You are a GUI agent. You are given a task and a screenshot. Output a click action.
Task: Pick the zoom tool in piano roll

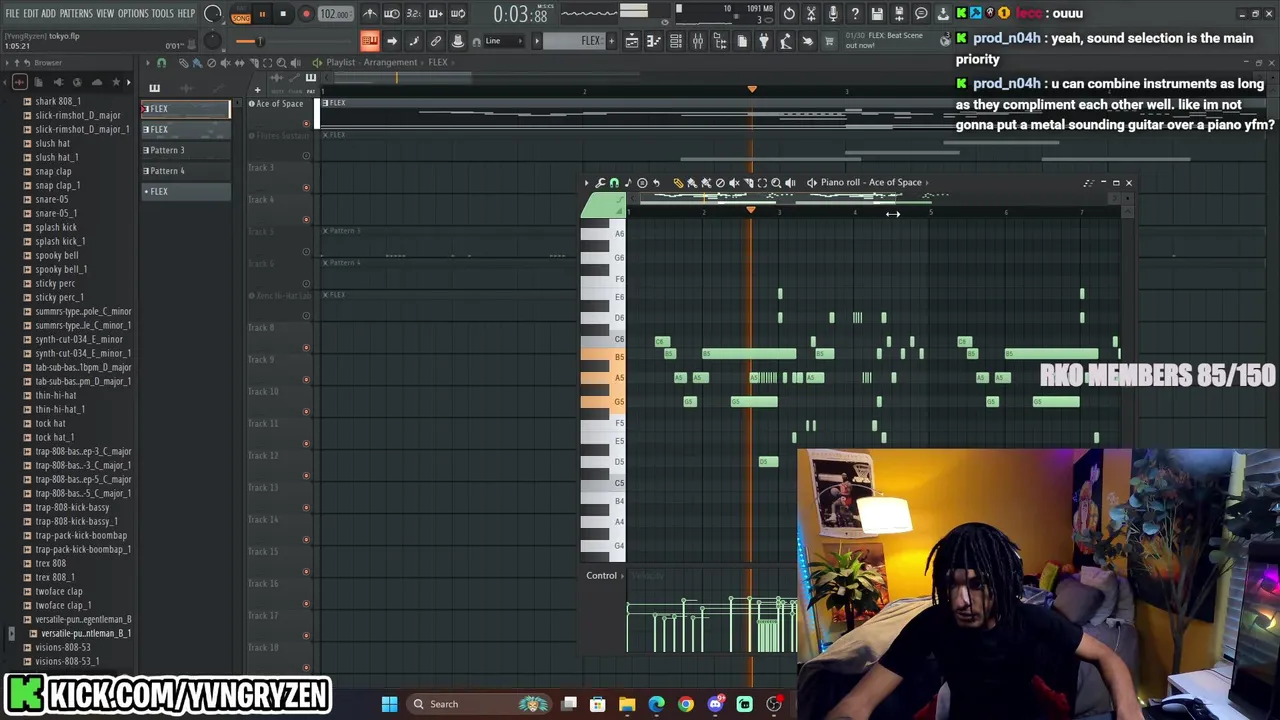coord(776,183)
